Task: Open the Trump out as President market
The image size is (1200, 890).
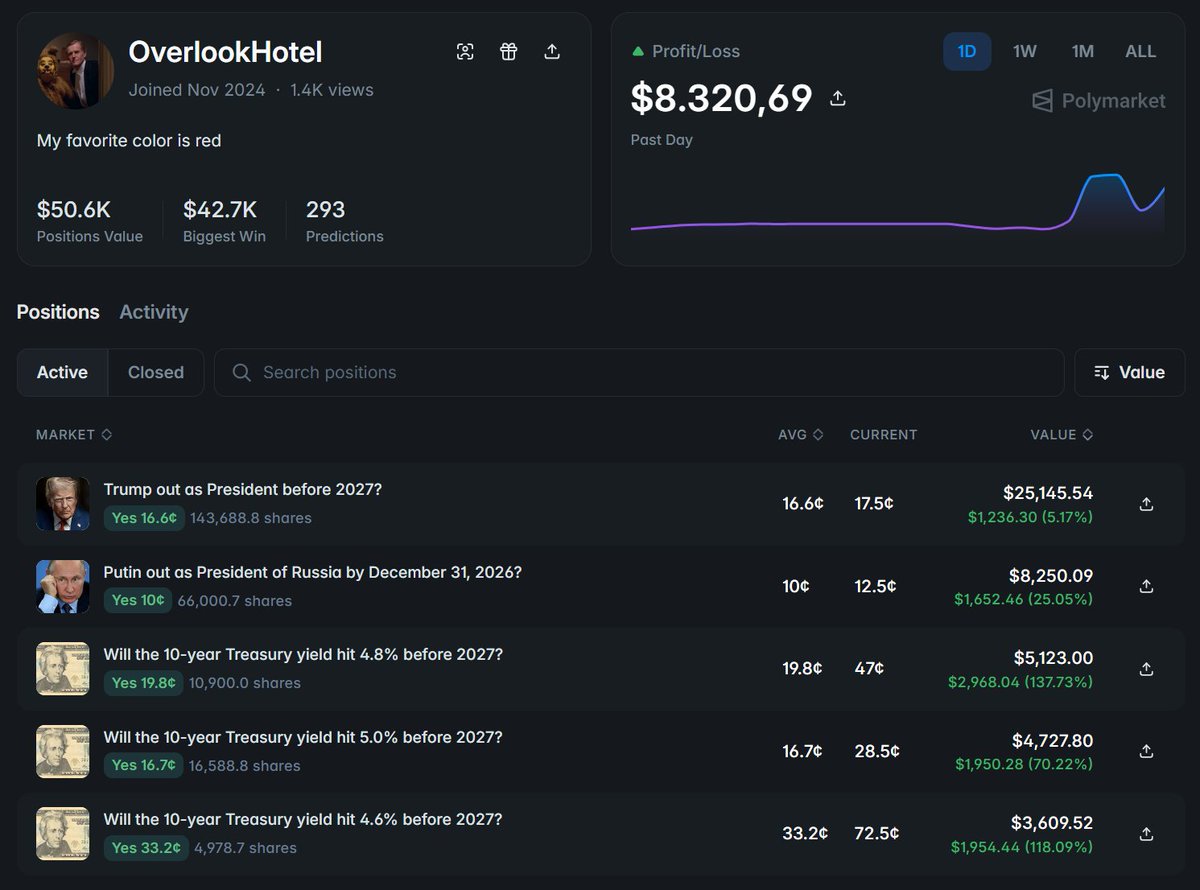Action: [x=243, y=489]
